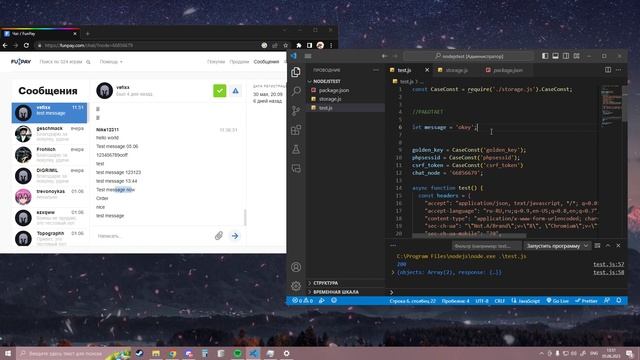This screenshot has width=640, height=360.
Task: Open the VS Code hamburger menu
Action: (x=308, y=56)
